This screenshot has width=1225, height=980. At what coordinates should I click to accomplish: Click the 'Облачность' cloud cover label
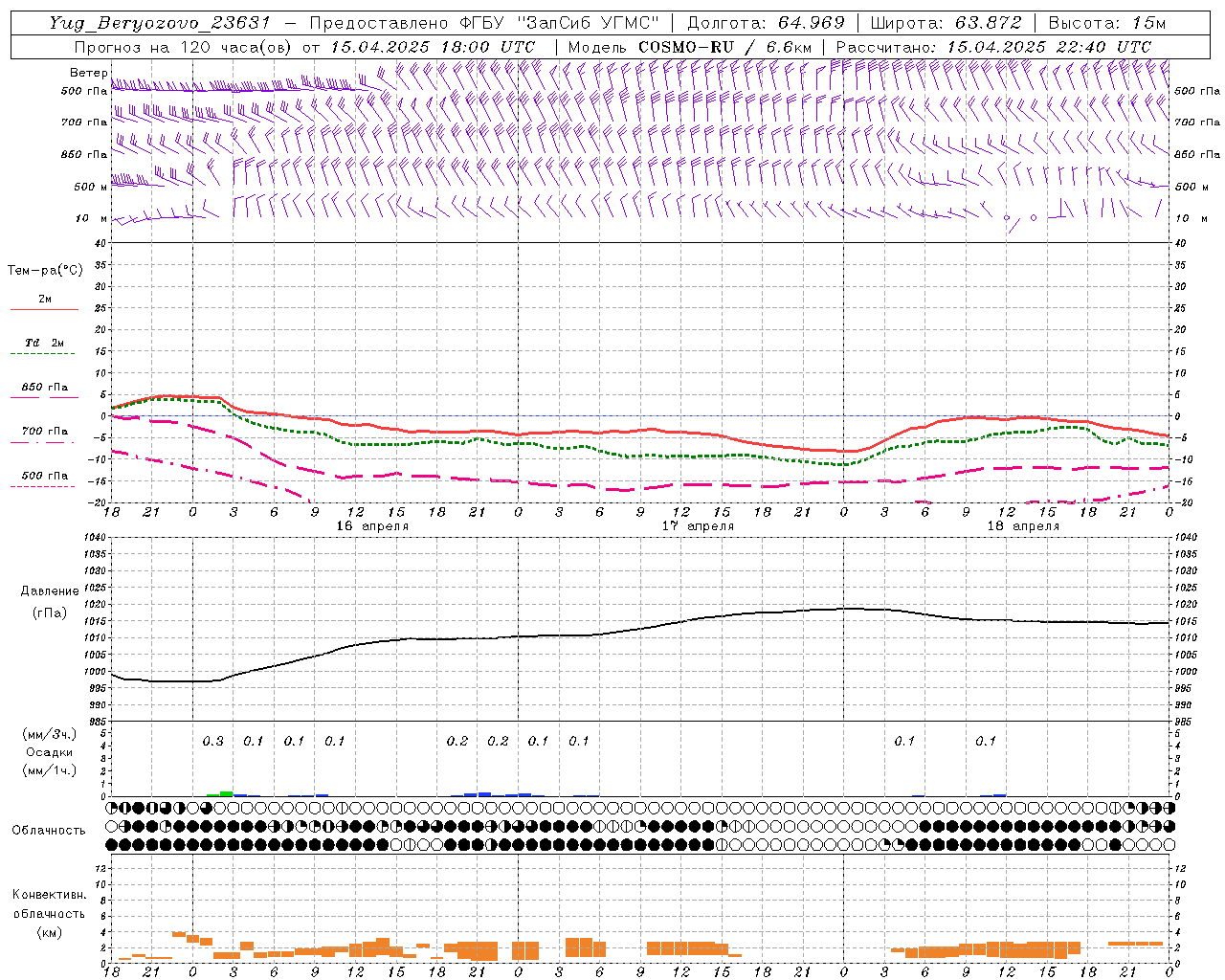point(49,831)
